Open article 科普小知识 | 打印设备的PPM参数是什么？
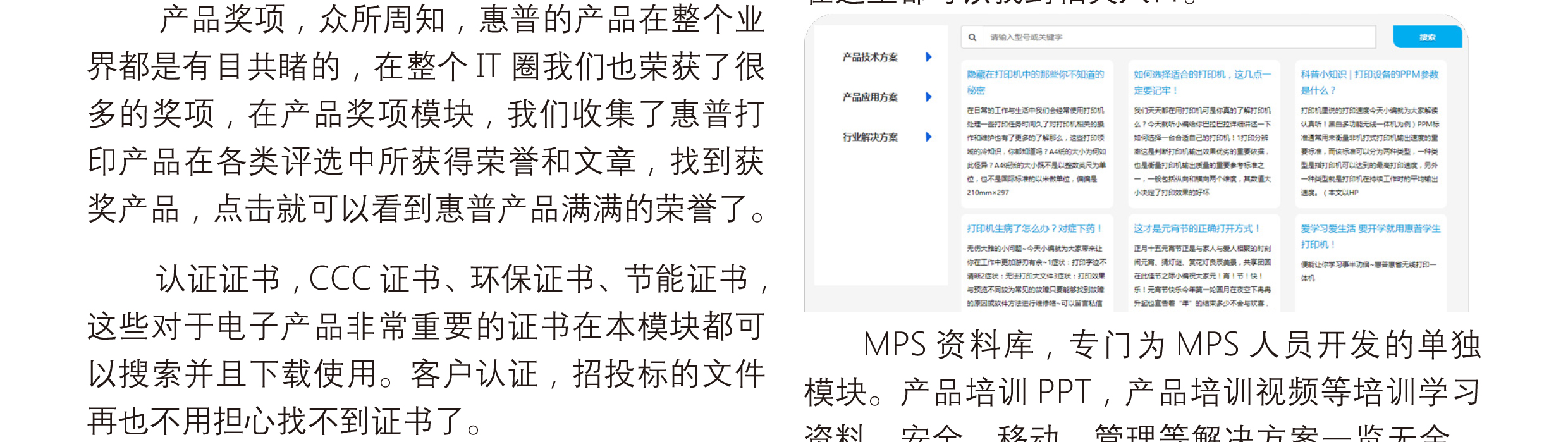Screen dimensions: 1568x442 click(x=1369, y=82)
